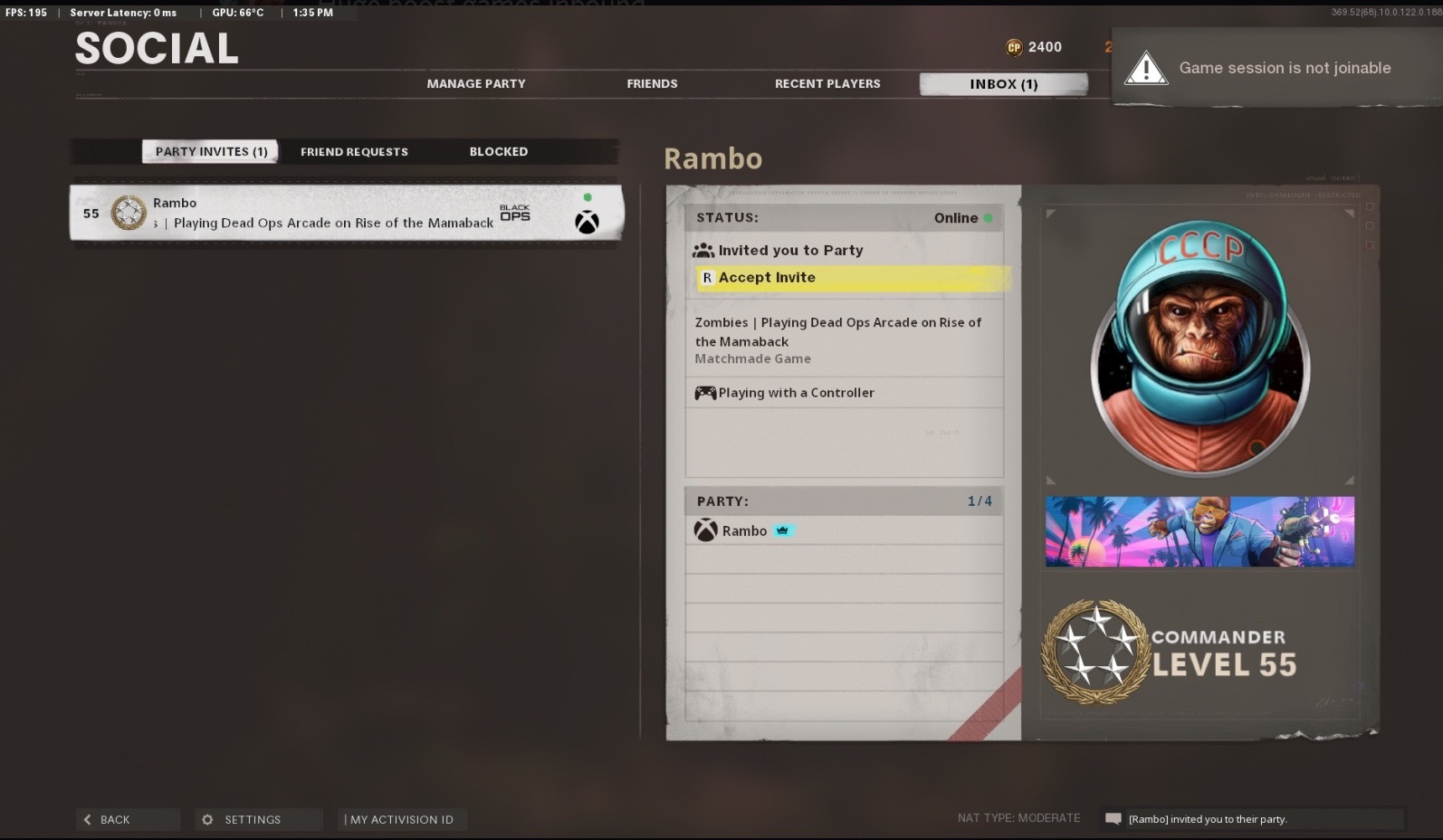Select the Friend Requests sub-tab
The height and width of the screenshot is (840, 1443).
click(x=354, y=151)
